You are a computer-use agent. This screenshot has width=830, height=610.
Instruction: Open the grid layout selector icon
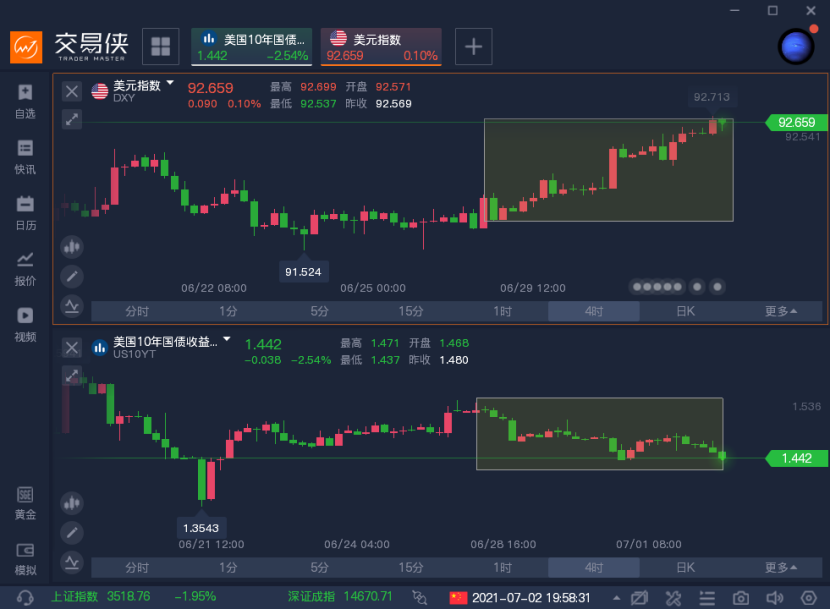click(160, 47)
